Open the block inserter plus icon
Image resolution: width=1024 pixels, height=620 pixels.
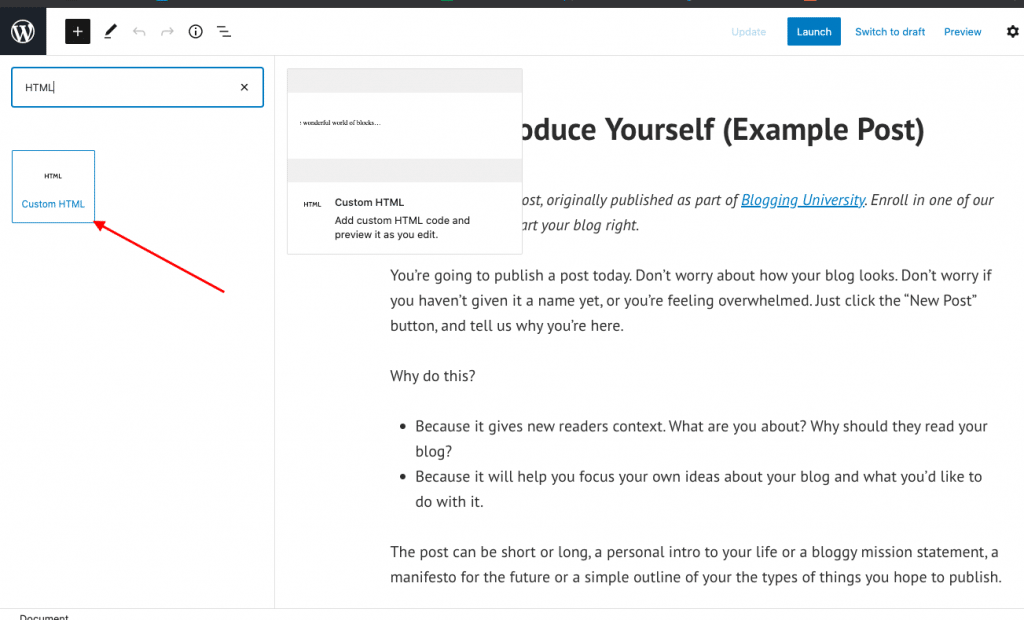coord(77,31)
